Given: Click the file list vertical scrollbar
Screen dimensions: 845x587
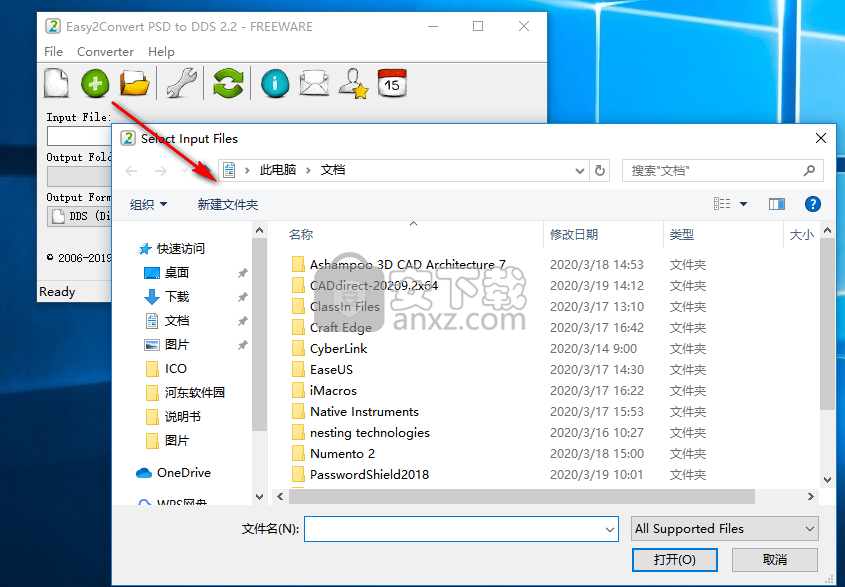Looking at the screenshot, I should pos(827,323).
